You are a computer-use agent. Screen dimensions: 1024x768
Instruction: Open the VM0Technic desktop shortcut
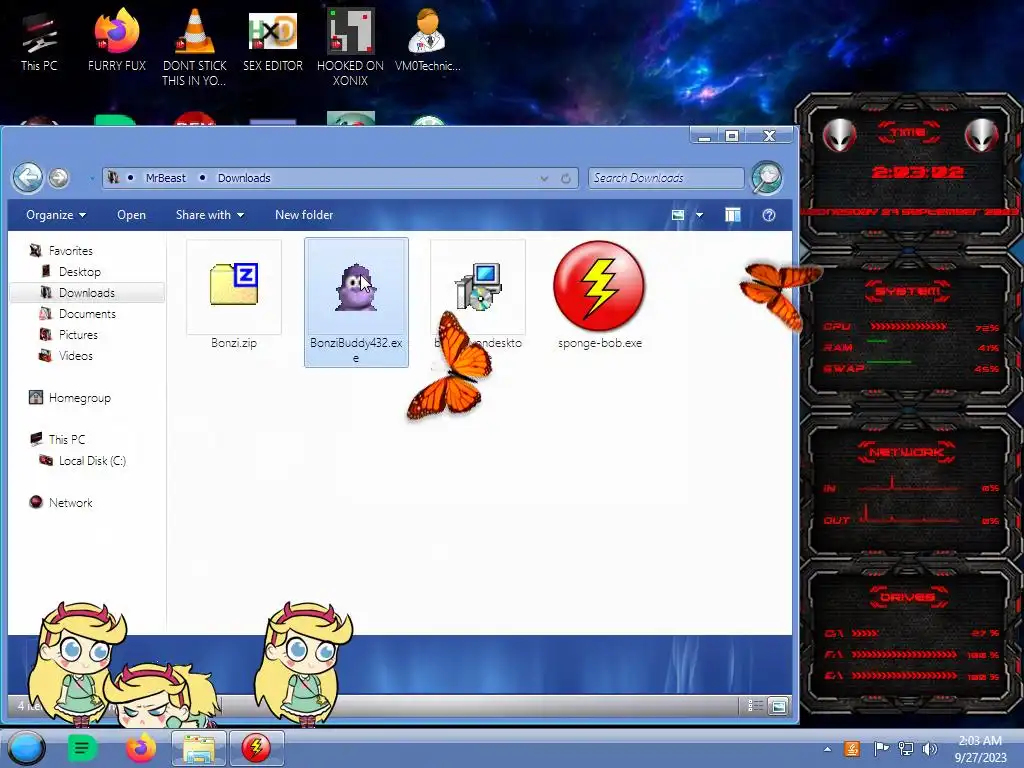(x=427, y=40)
